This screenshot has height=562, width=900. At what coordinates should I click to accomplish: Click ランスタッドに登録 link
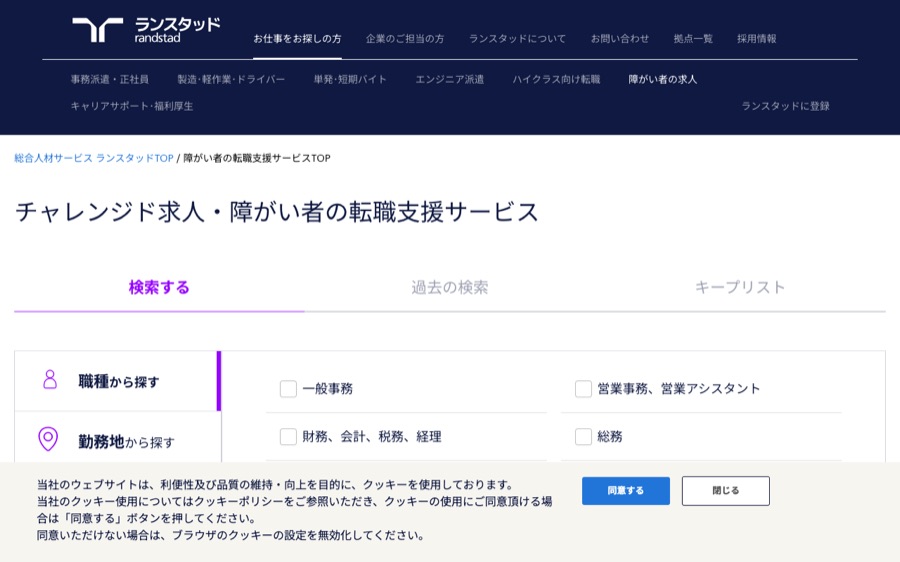click(786, 106)
